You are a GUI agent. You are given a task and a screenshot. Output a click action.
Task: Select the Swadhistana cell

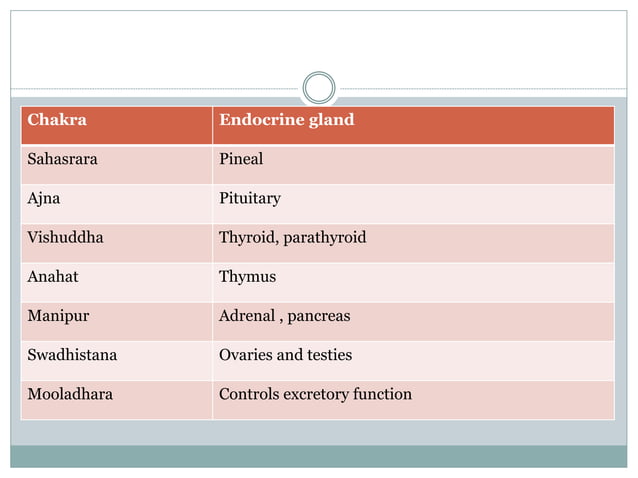point(70,355)
